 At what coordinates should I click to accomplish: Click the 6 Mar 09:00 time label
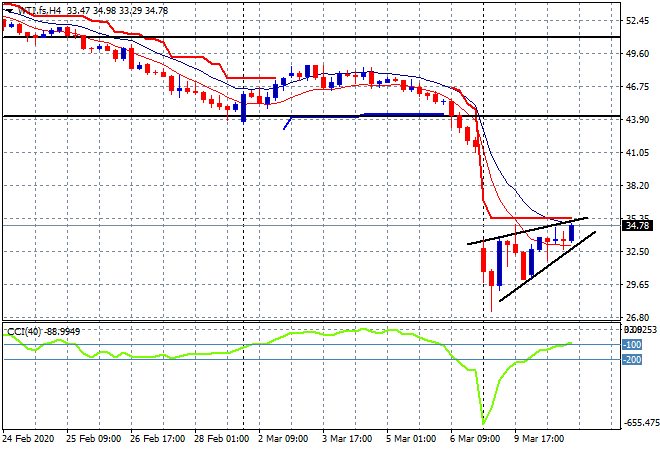pos(475,439)
